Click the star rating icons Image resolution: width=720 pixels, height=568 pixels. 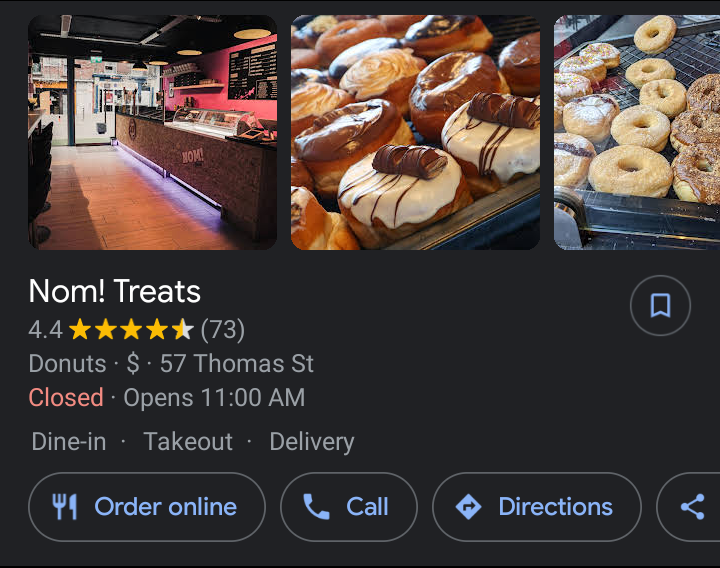click(x=131, y=329)
